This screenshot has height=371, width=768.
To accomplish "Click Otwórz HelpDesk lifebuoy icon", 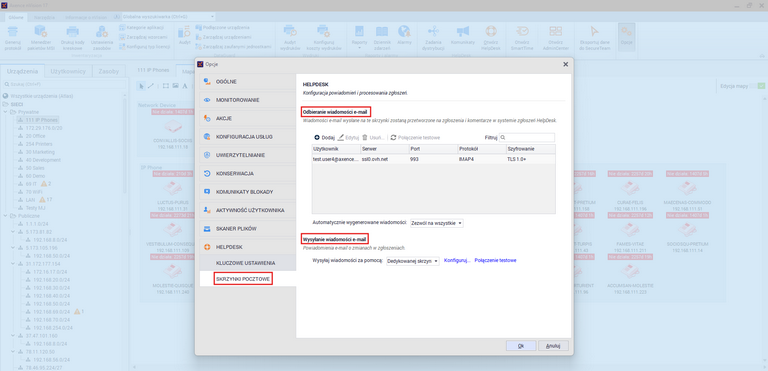I will (491, 32).
